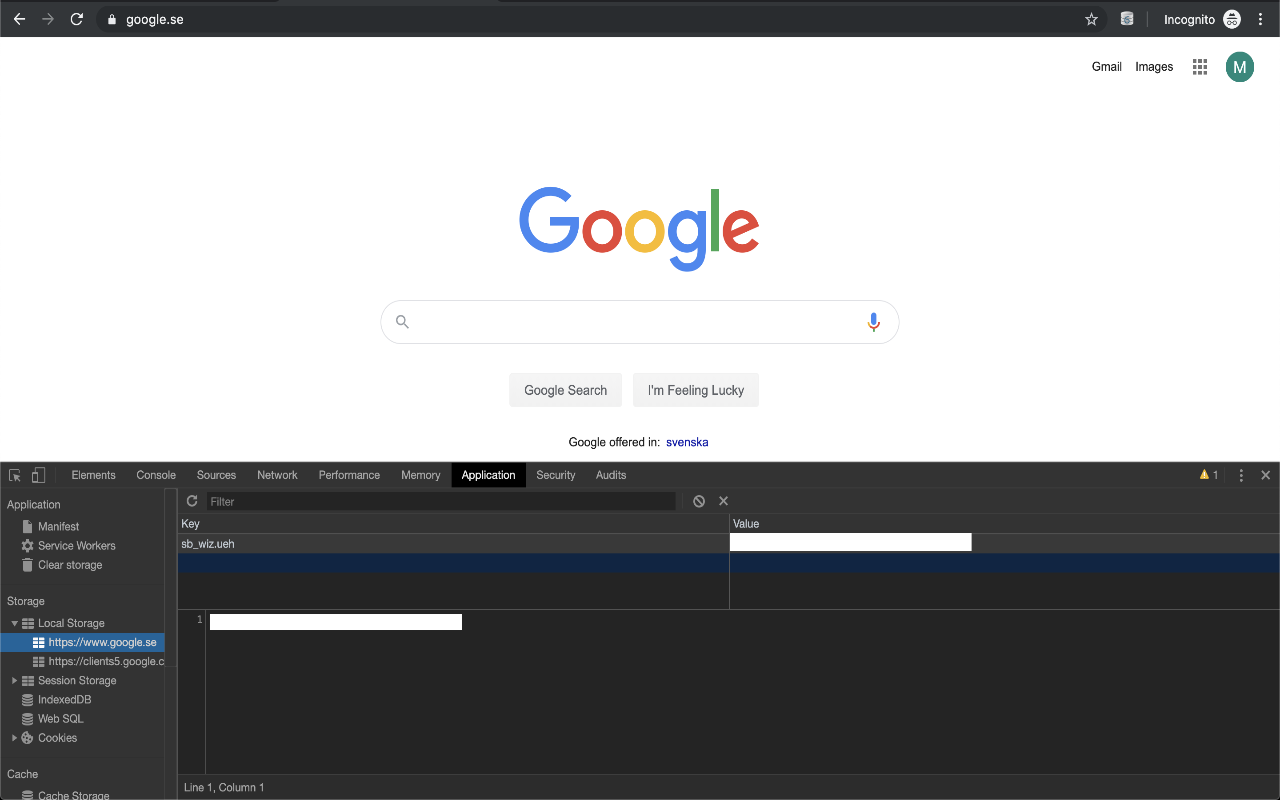Switch to the Network tab
Screen dimensions: 1280x800
point(277,475)
